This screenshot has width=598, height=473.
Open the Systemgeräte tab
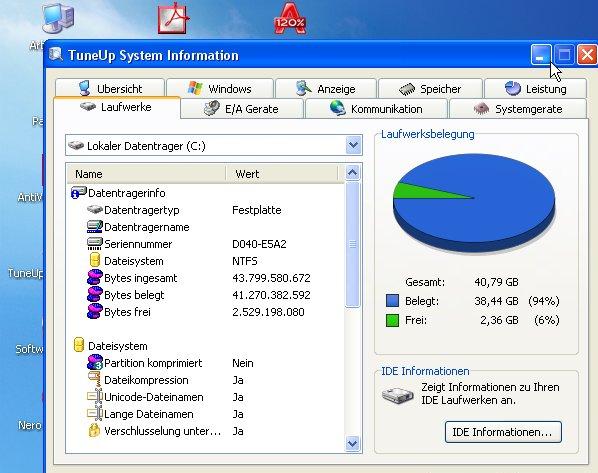pyautogui.click(x=518, y=109)
